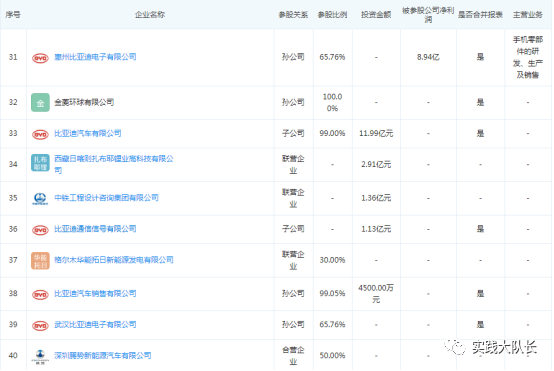The width and height of the screenshot is (554, 371).
Task: Select 99.00% shareholding ratio cell
Action: 332,133
